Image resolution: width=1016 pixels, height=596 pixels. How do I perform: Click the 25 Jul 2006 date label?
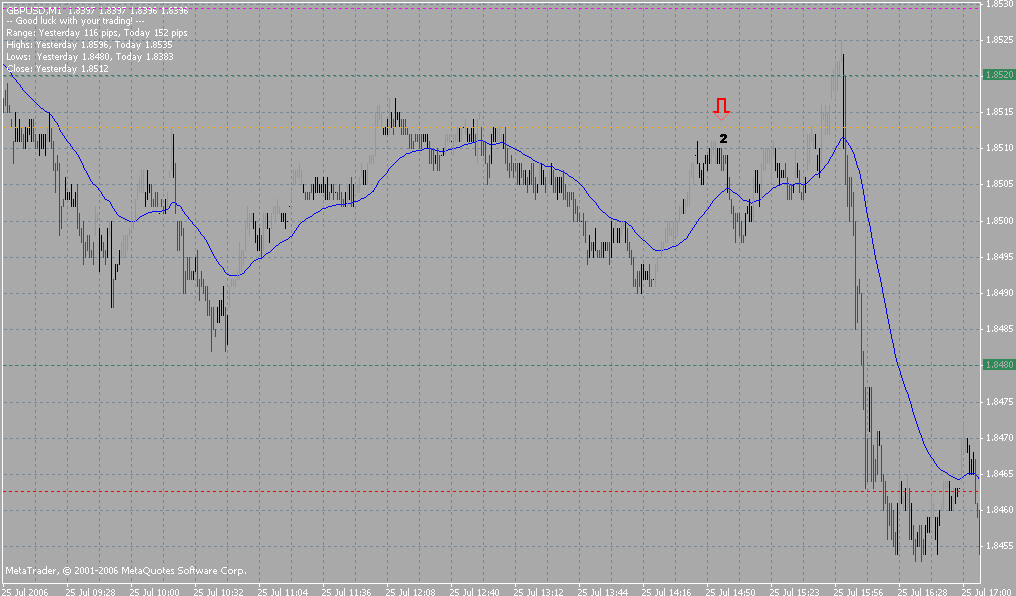point(25,591)
